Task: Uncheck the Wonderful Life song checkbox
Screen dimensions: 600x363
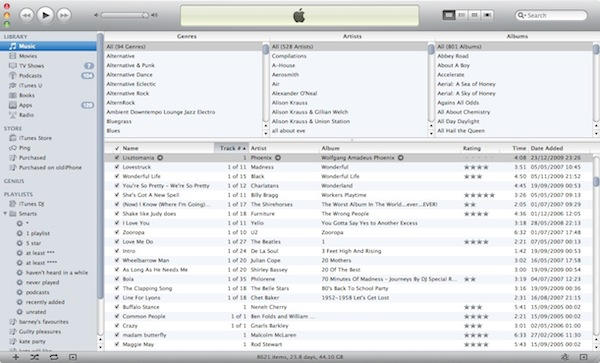Action: (117, 176)
